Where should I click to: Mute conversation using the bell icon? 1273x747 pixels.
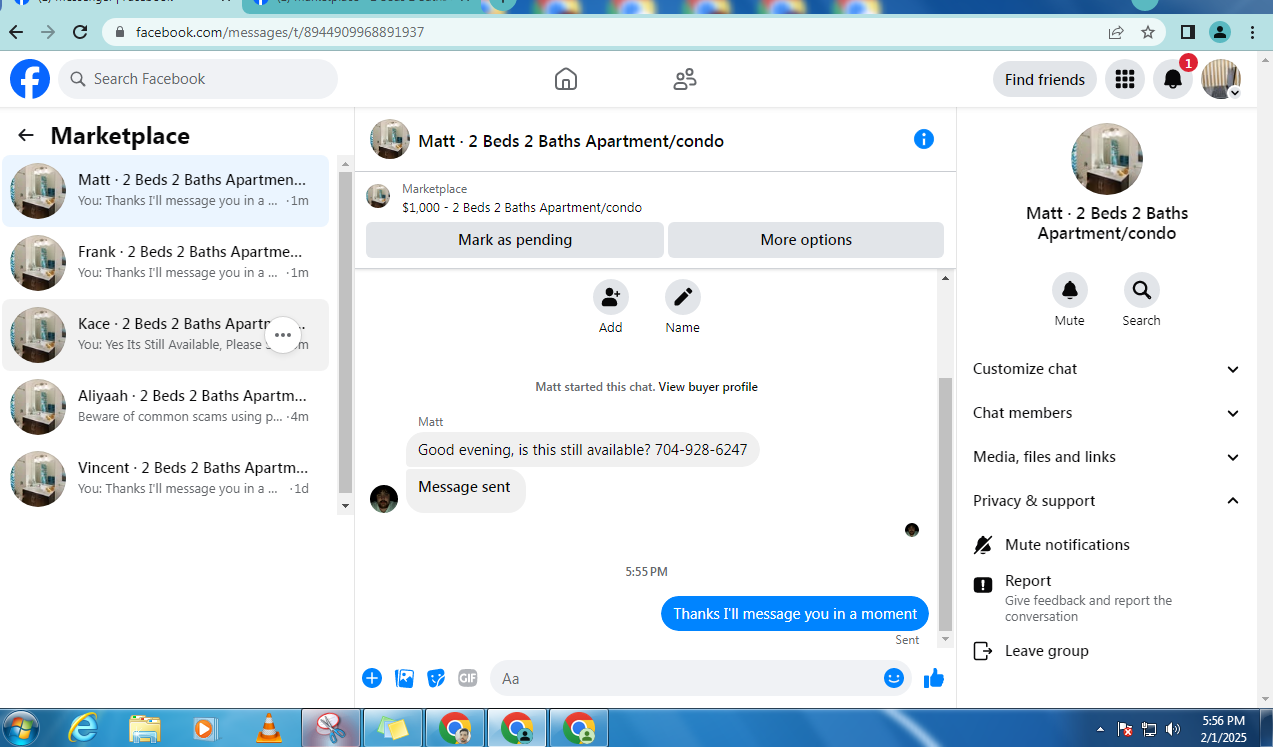1070,291
